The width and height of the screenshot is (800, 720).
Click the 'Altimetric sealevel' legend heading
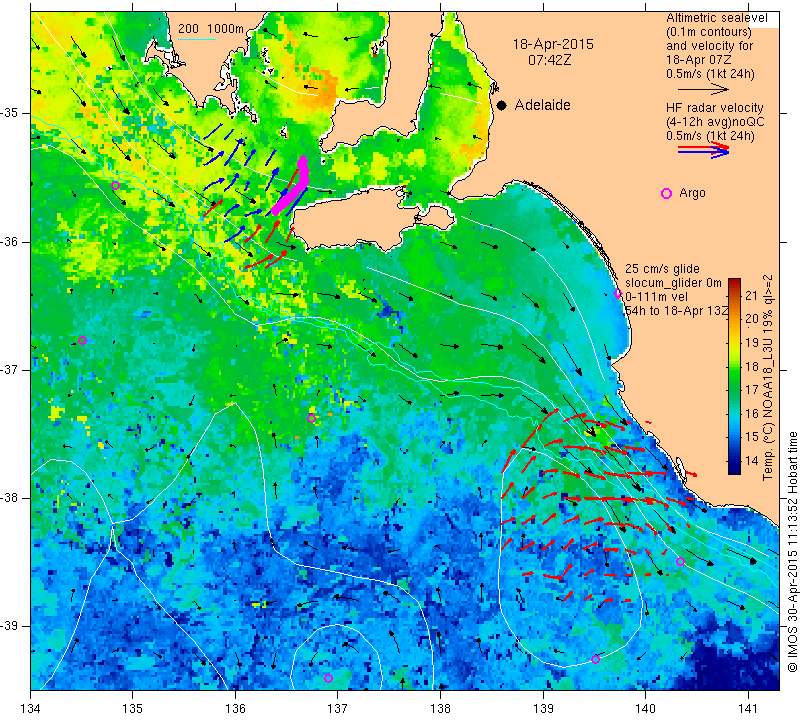[x=716, y=18]
